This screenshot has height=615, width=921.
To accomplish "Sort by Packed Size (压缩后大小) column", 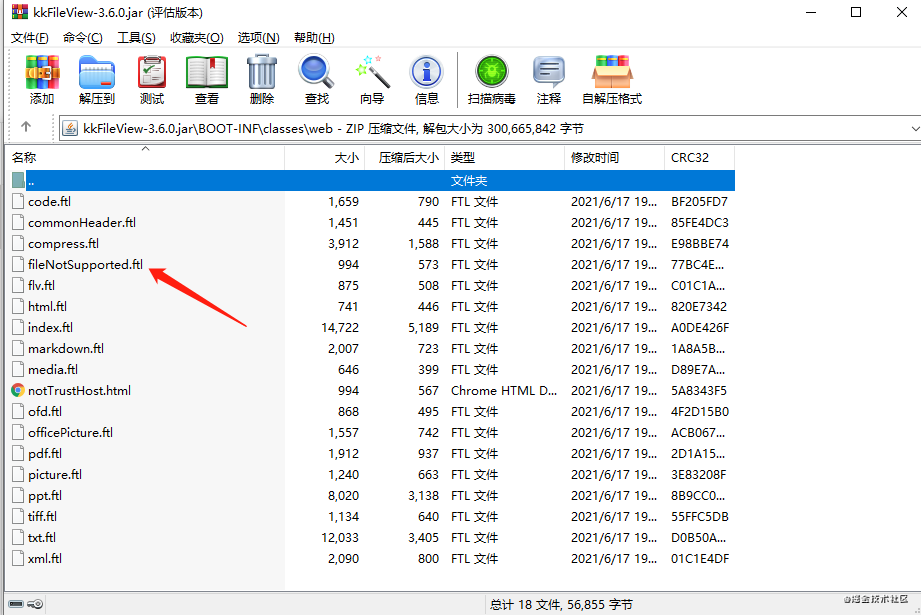I will point(405,157).
